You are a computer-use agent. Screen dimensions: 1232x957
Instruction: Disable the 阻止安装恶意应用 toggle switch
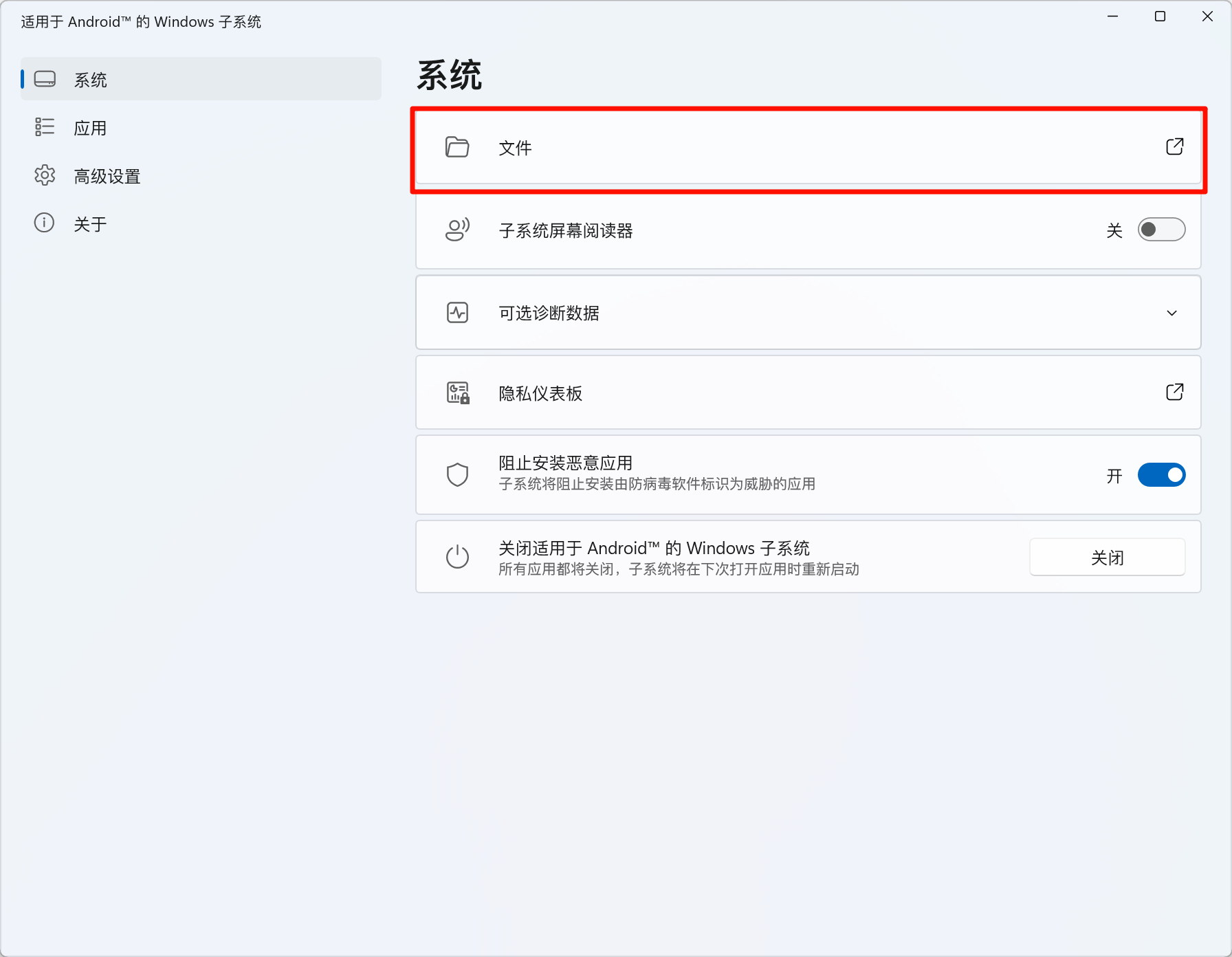1161,475
